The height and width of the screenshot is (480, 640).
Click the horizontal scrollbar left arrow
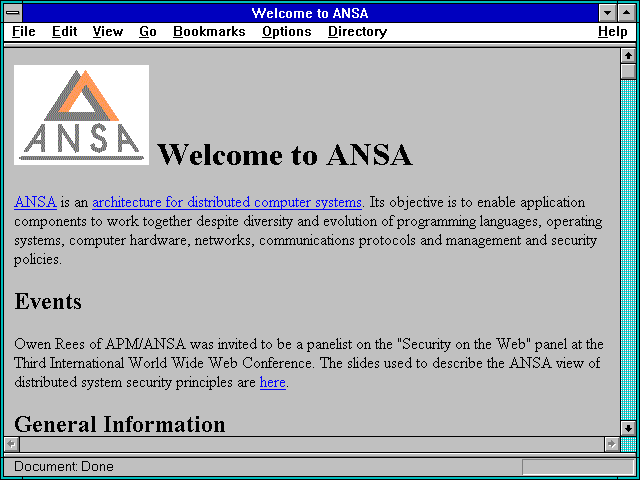12,444
